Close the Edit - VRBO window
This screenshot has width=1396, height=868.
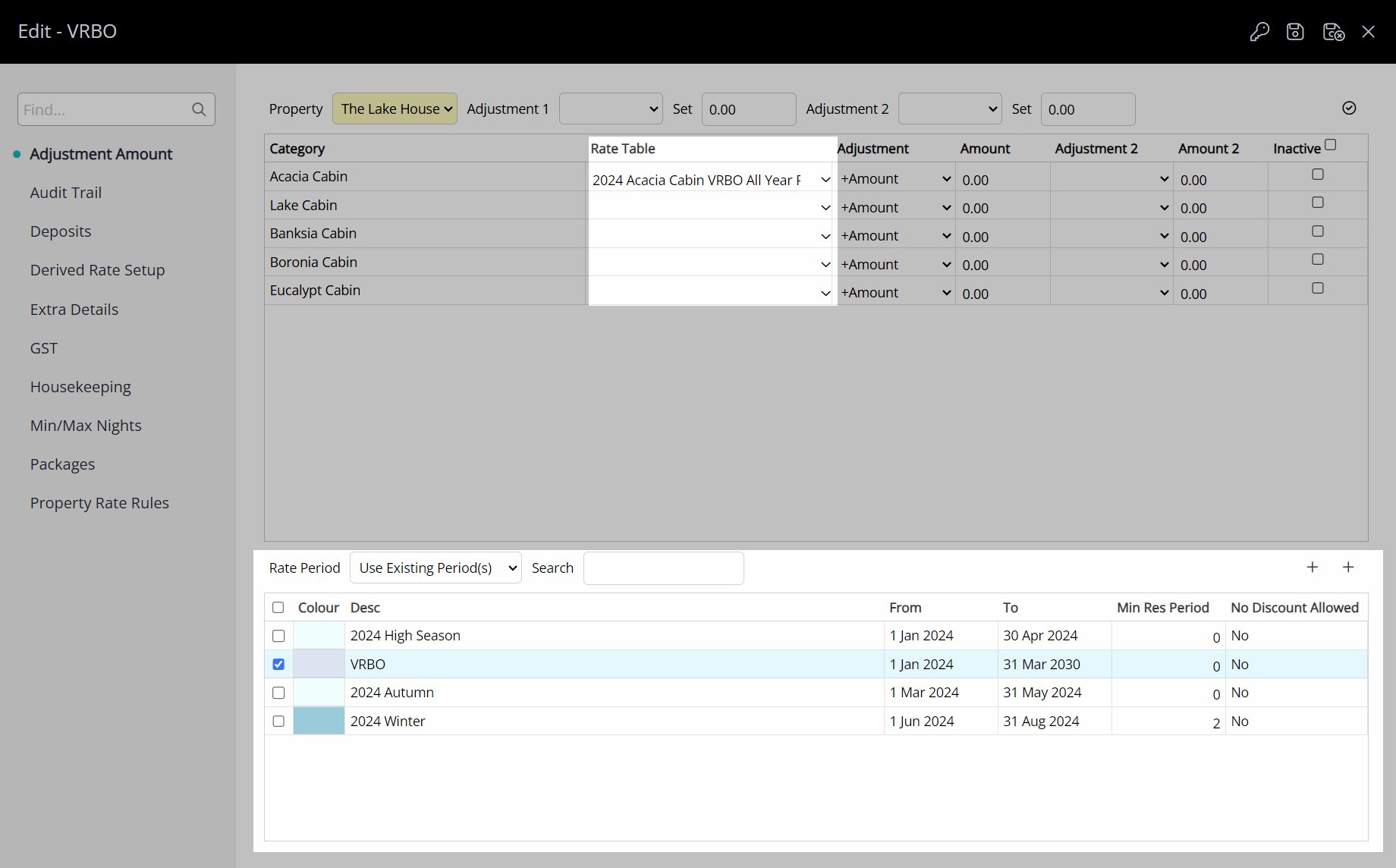click(1369, 32)
